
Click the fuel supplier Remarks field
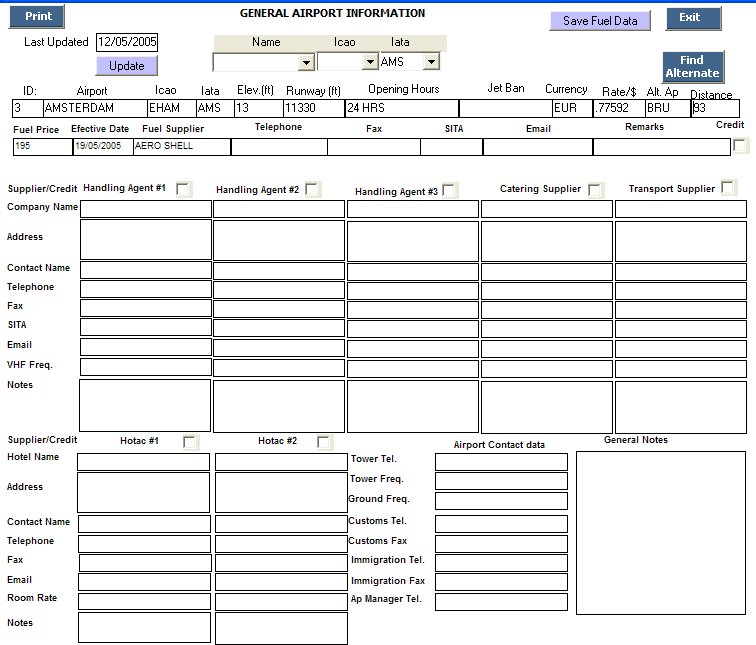coord(662,147)
